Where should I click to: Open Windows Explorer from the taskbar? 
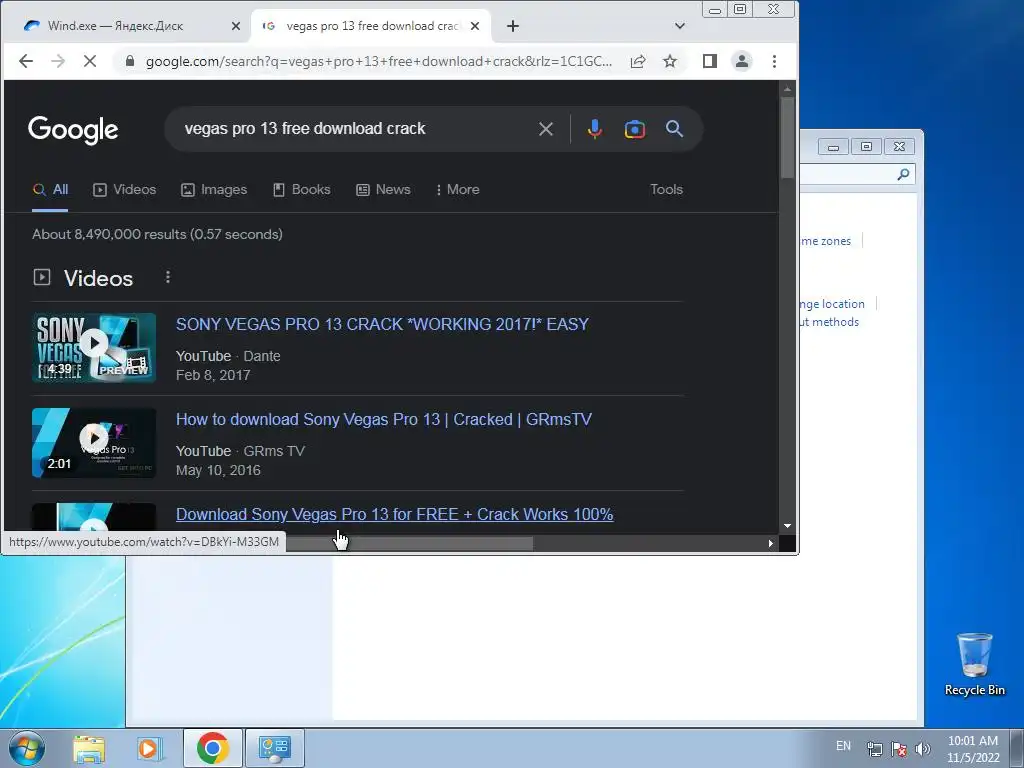pos(89,748)
